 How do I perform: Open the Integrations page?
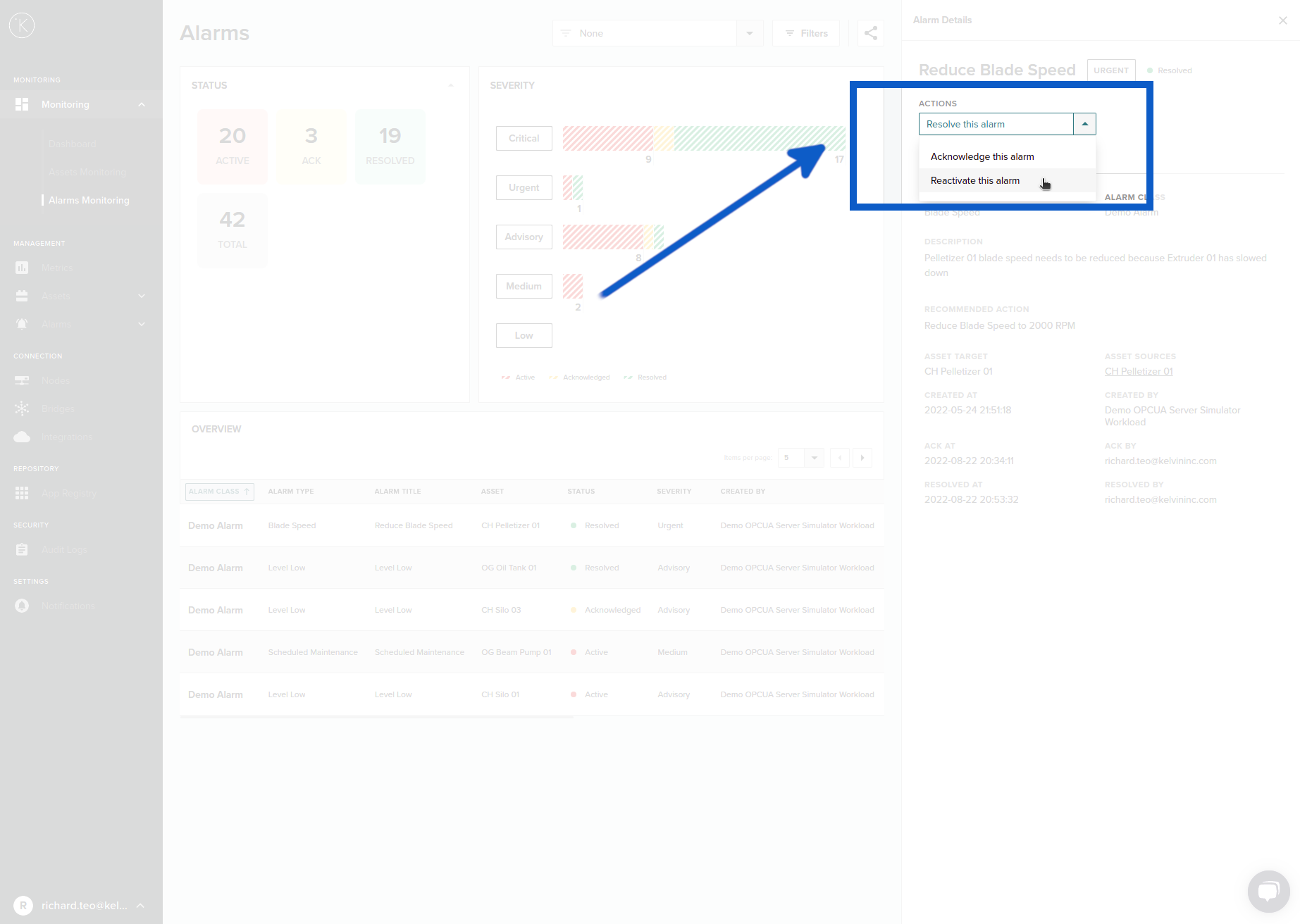click(x=66, y=437)
